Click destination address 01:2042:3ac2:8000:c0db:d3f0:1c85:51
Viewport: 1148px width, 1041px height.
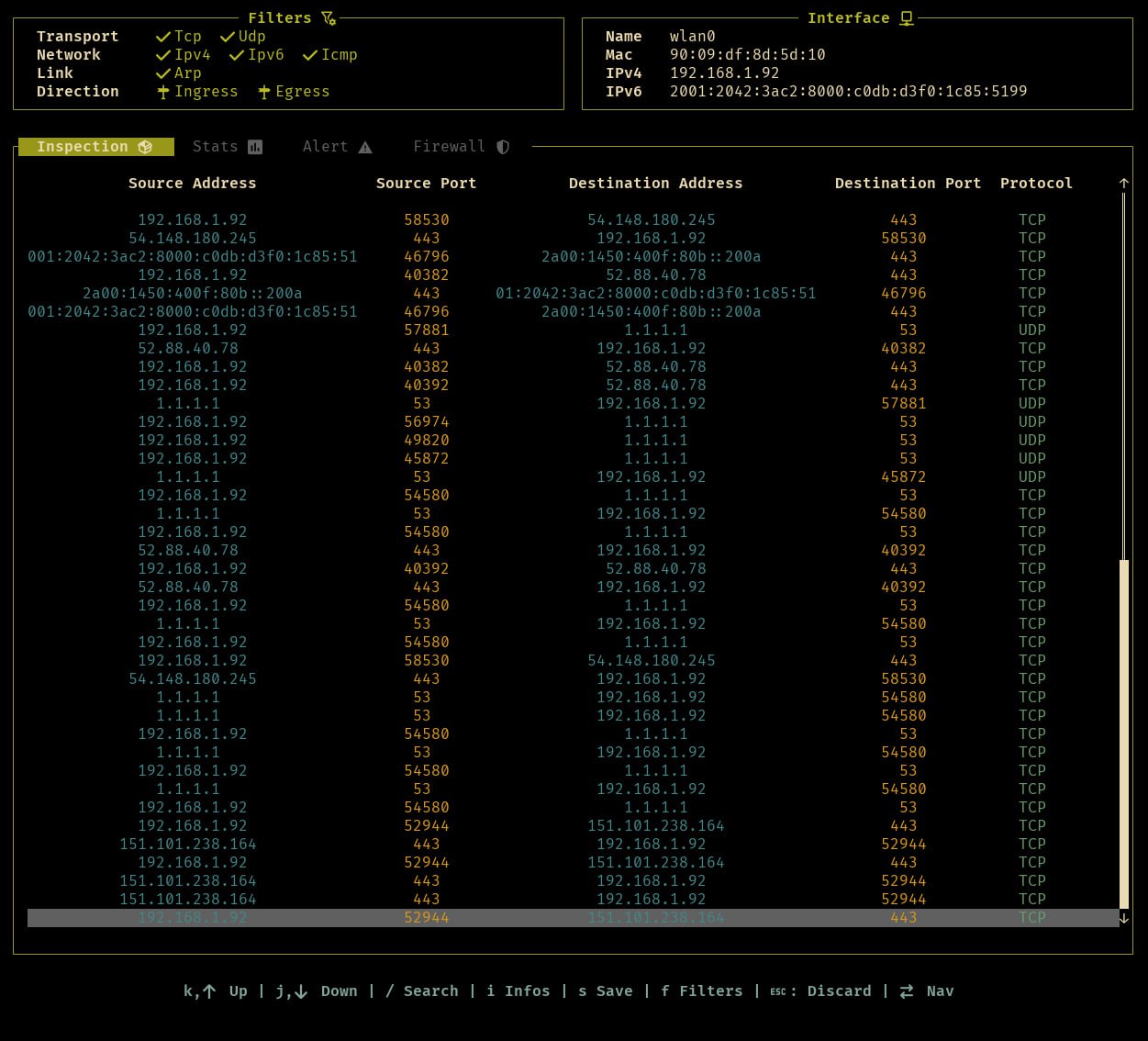[x=656, y=294]
